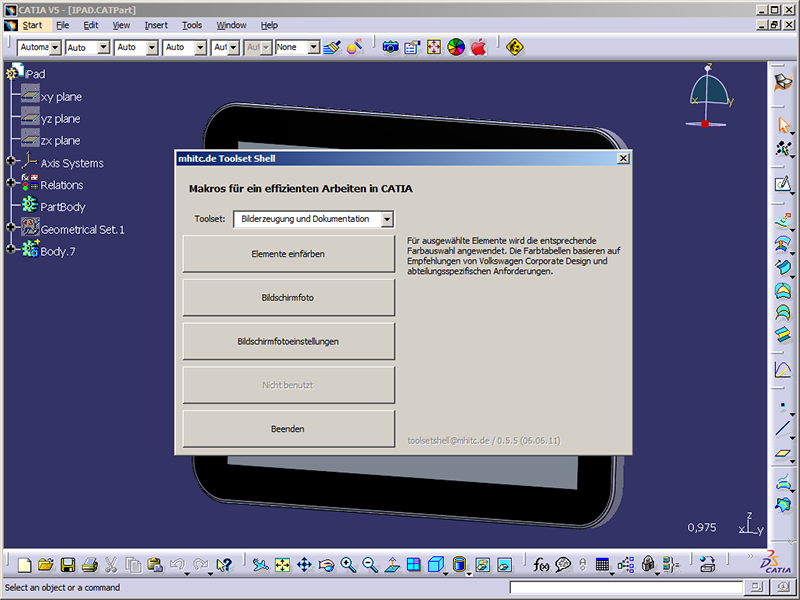The height and width of the screenshot is (600, 800).
Task: Click the What's This help cursor icon
Action: pos(224,564)
